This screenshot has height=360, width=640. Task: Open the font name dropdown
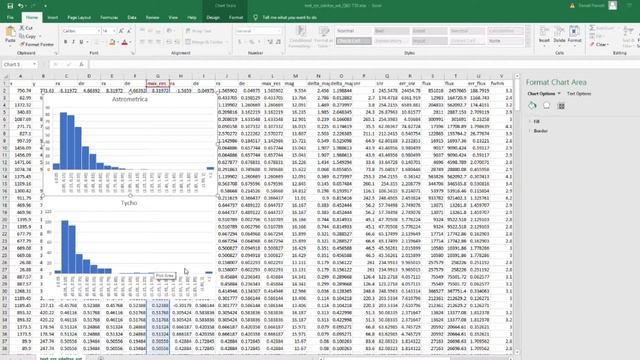[98, 31]
